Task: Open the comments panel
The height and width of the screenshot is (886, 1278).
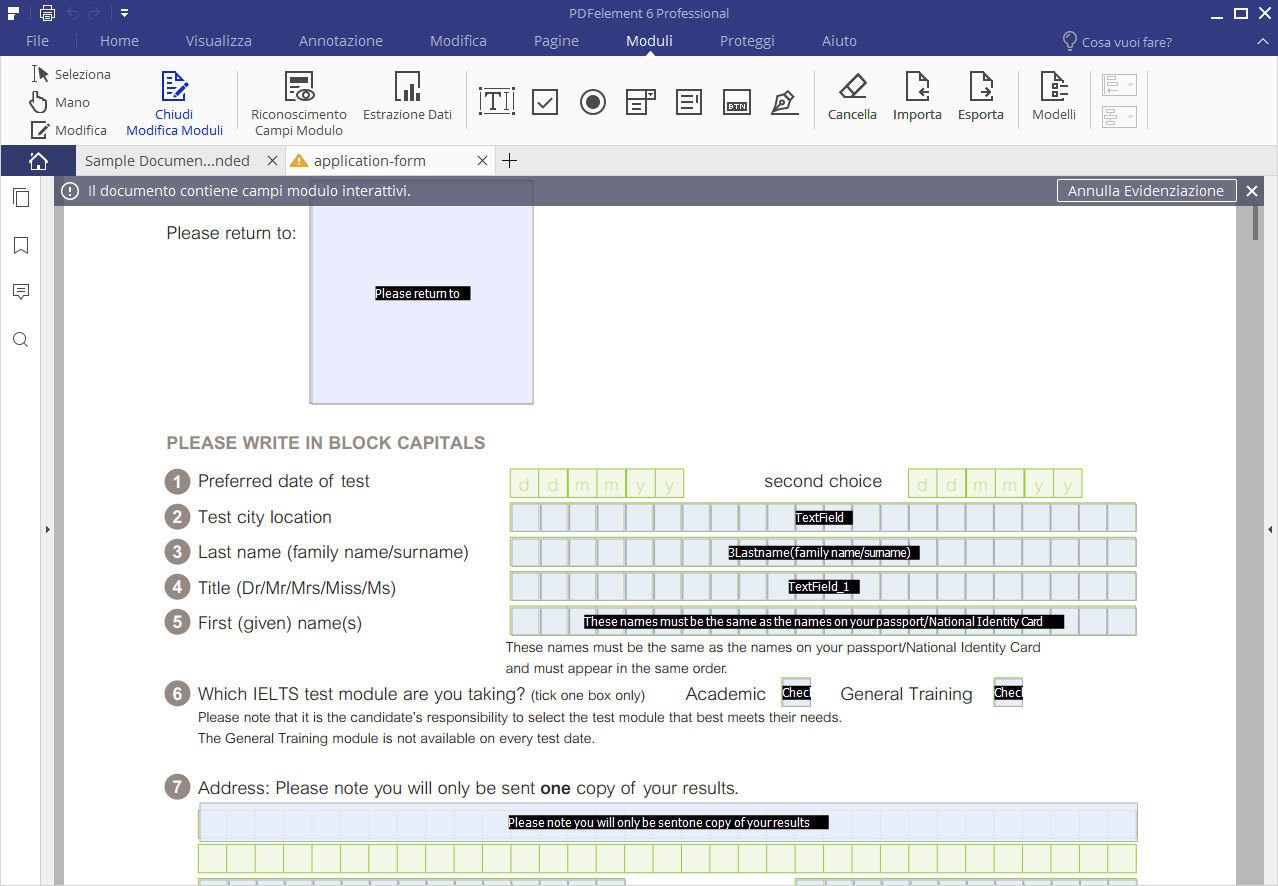Action: (20, 292)
